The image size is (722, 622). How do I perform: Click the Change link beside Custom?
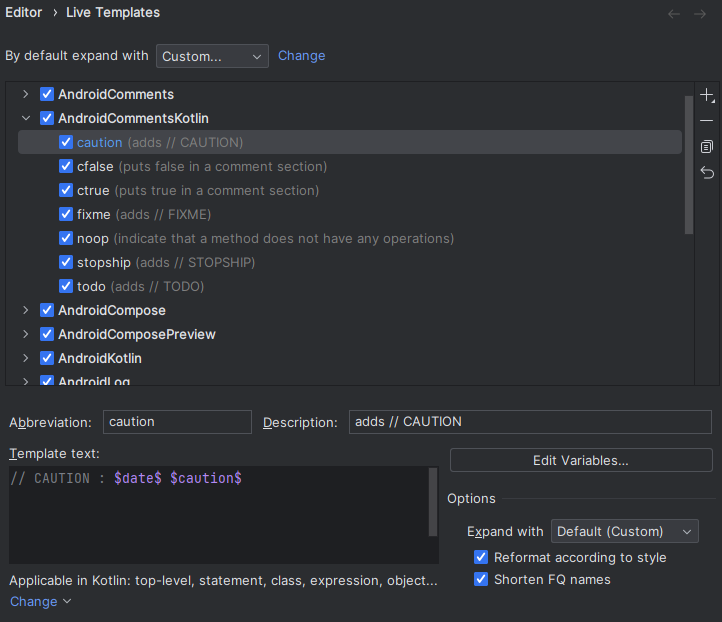301,56
